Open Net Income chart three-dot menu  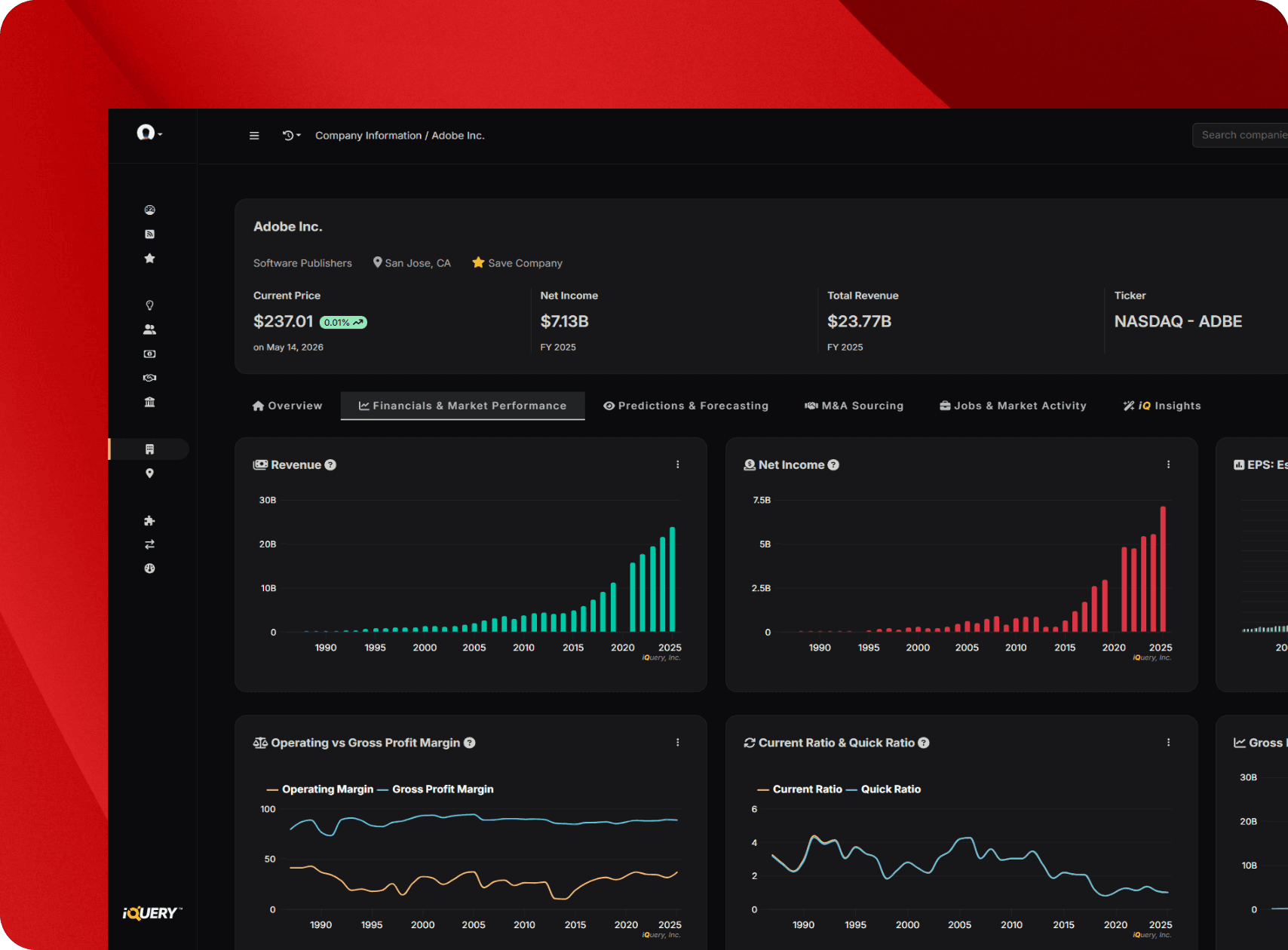[x=1169, y=464]
